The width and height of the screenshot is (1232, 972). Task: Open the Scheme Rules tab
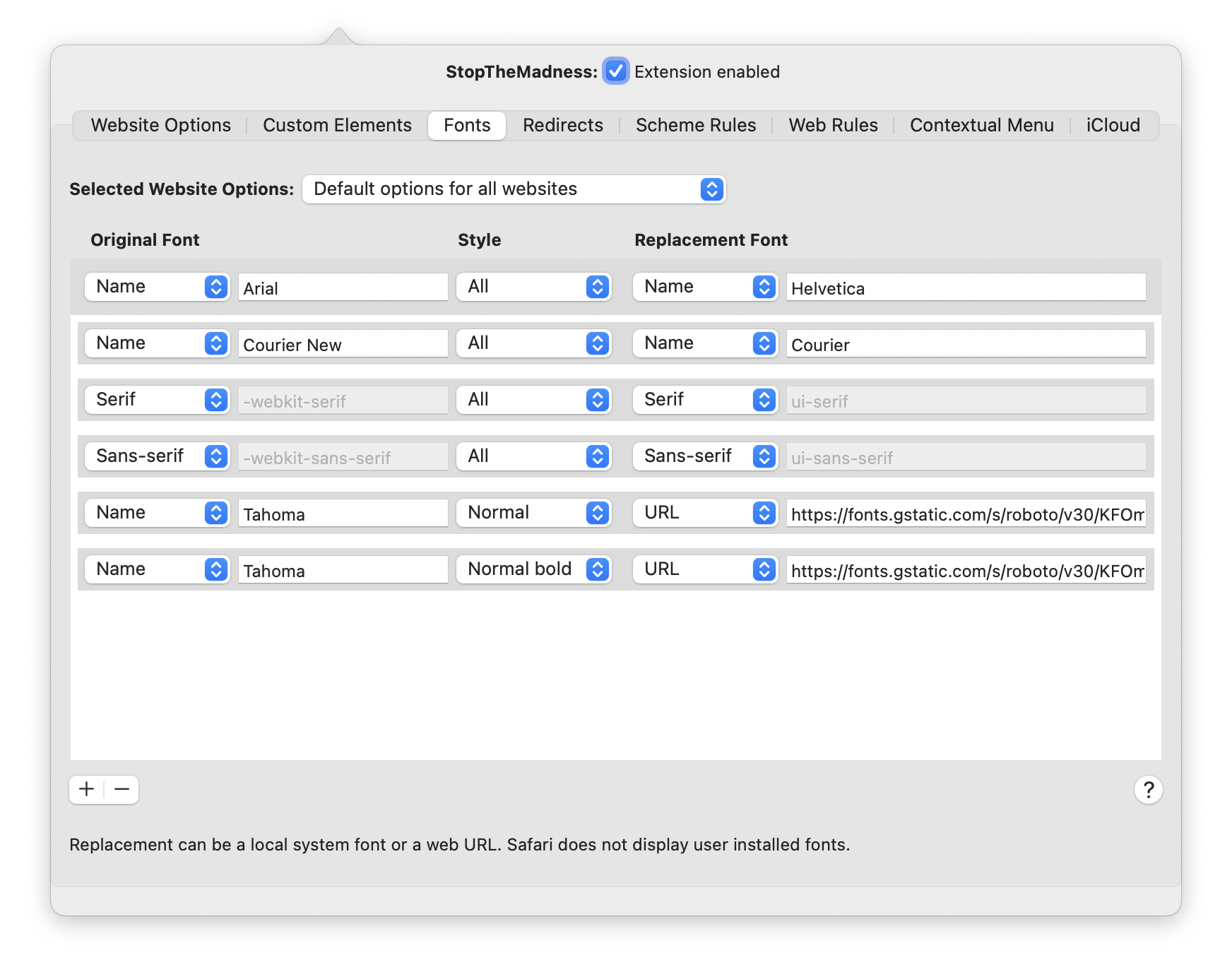coord(696,125)
